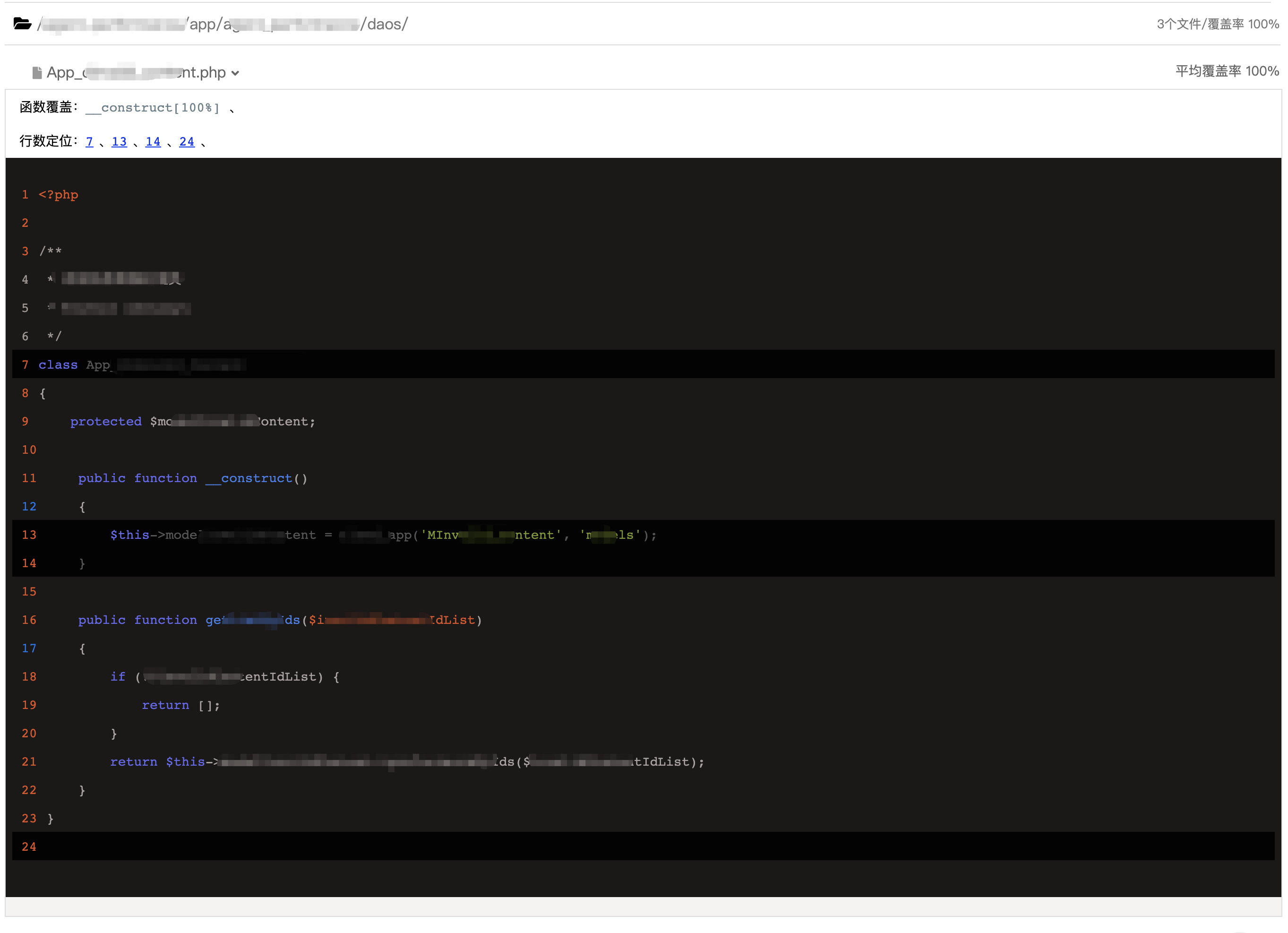Image resolution: width=1288 pixels, height=933 pixels.
Task: Click the '*/' comment end on line 6
Action: pos(54,337)
